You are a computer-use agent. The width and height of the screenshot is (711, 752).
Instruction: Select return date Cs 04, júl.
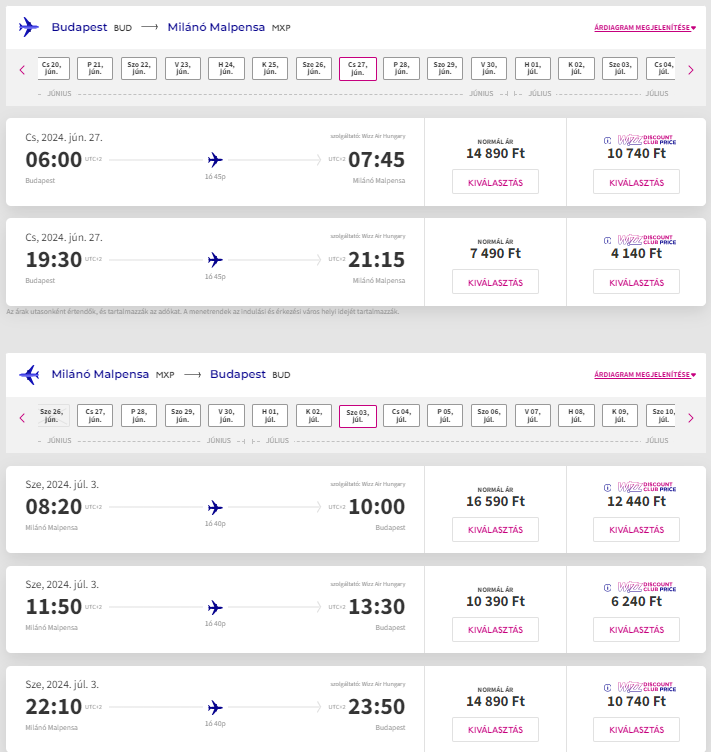pyautogui.click(x=401, y=415)
